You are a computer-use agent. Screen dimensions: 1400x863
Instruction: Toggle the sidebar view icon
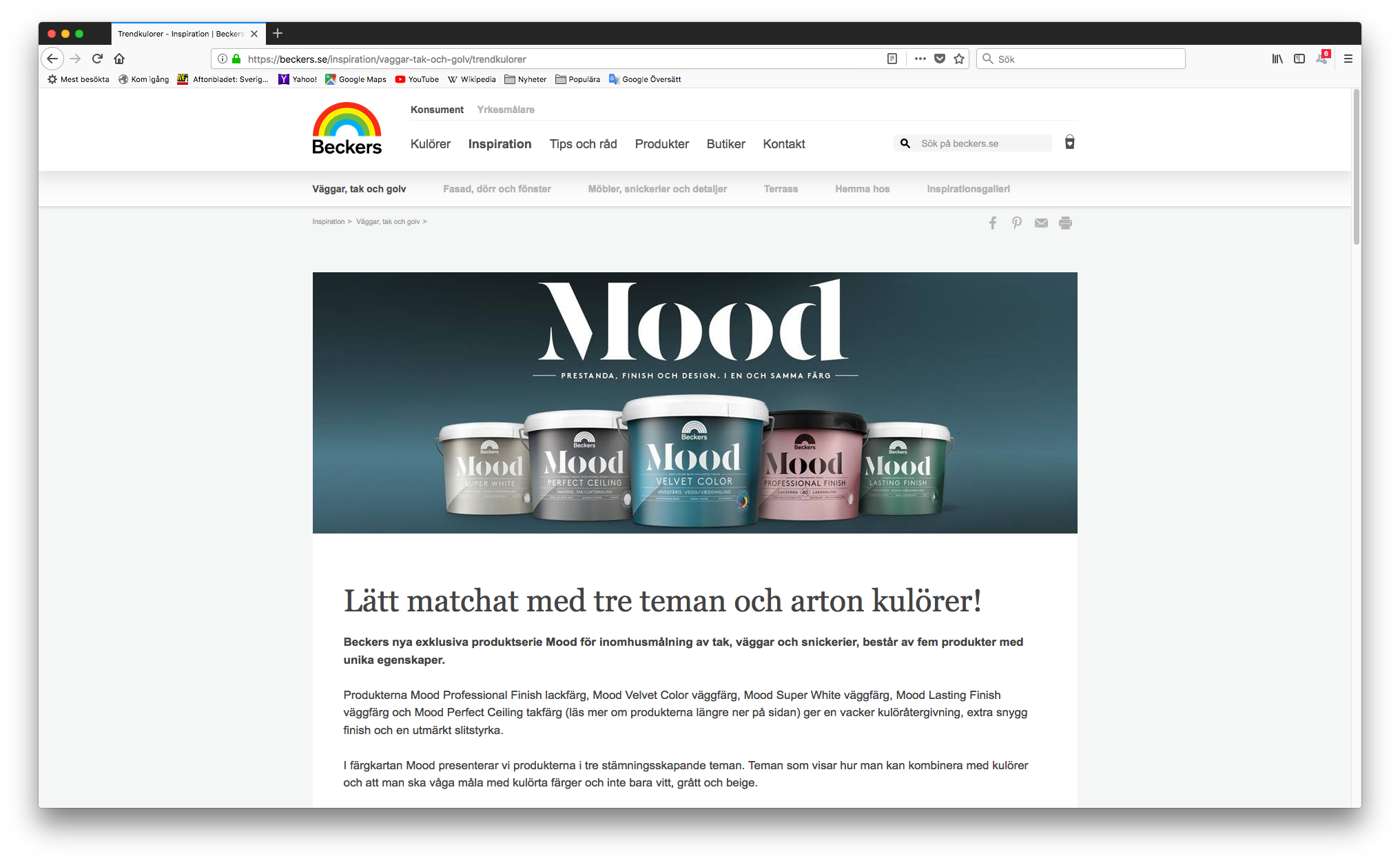click(x=1299, y=59)
